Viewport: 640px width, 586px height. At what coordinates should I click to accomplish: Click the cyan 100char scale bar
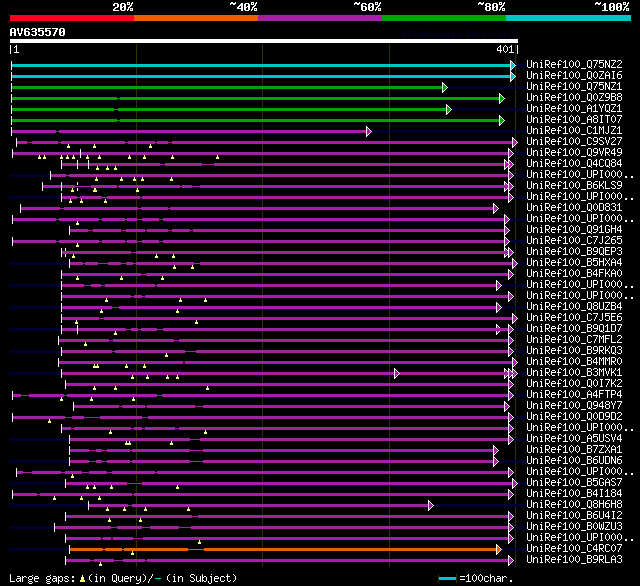click(x=447, y=578)
